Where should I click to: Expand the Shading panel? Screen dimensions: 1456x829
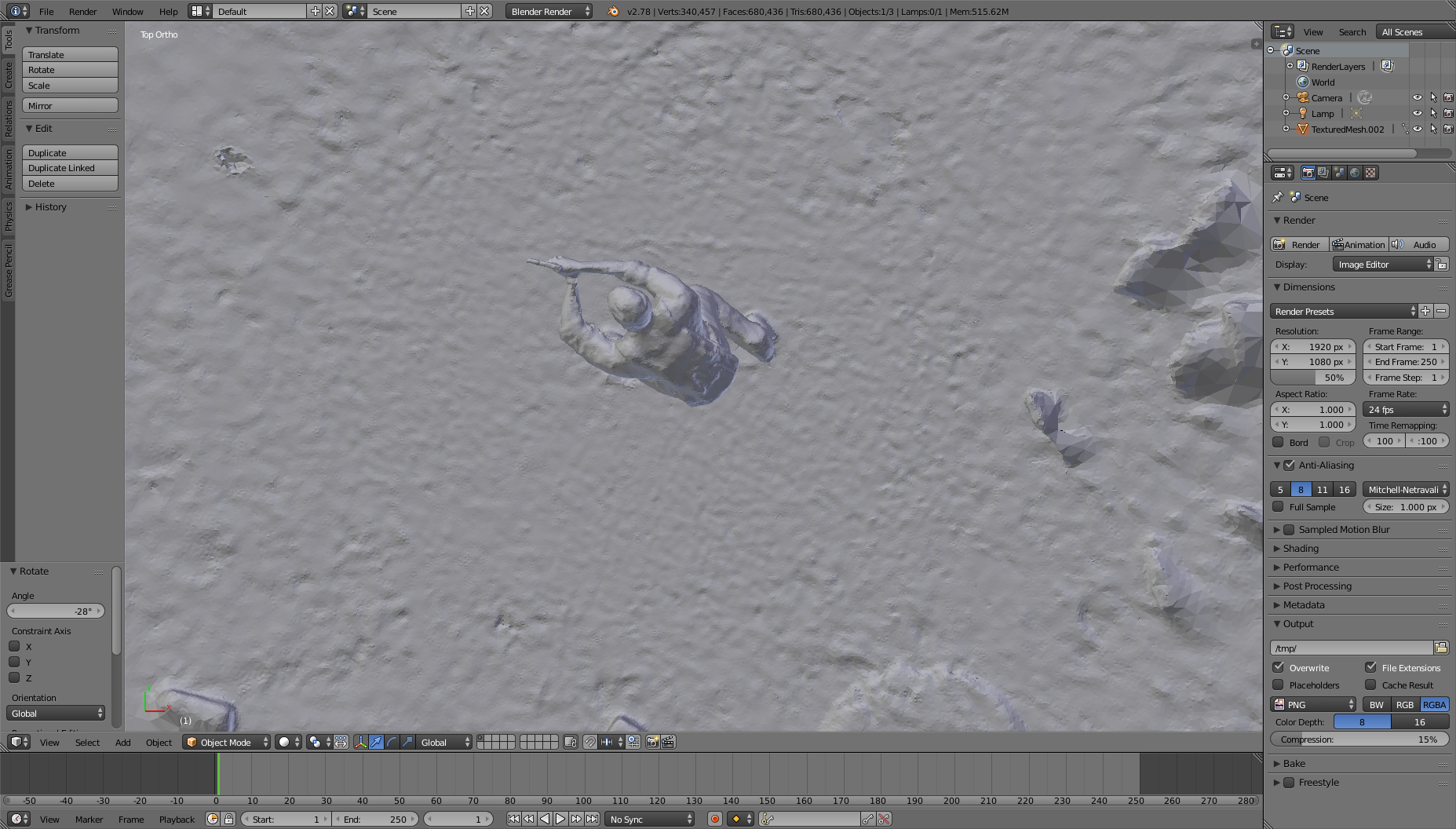1300,548
